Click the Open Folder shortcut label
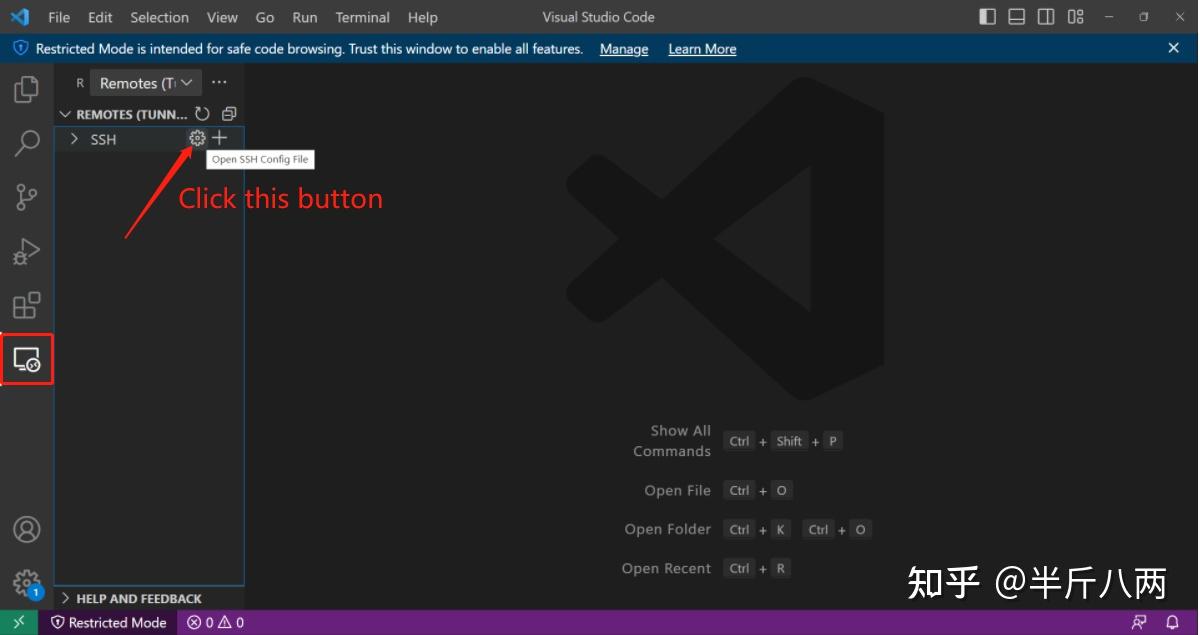This screenshot has height=635, width=1200. (x=668, y=529)
